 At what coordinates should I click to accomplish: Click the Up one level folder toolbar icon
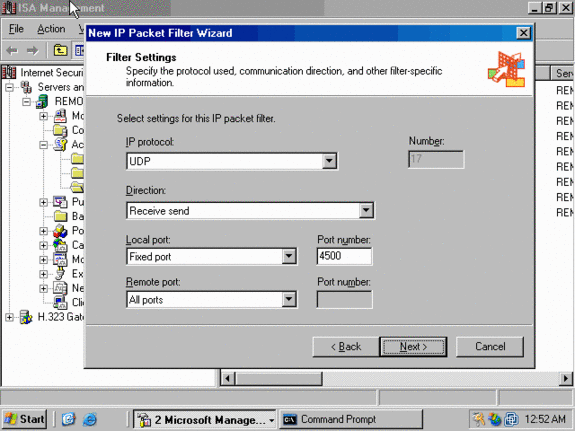point(61,50)
